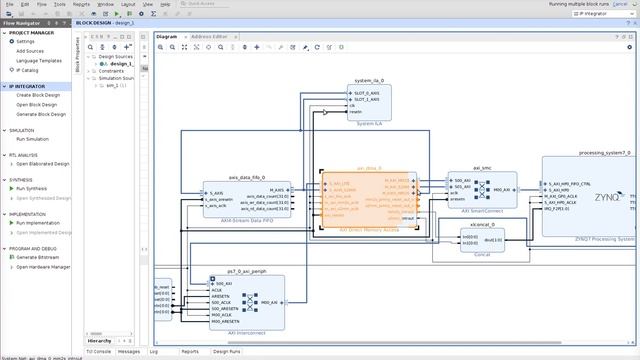Click Sources panel collapse-all icon

pos(102,47)
